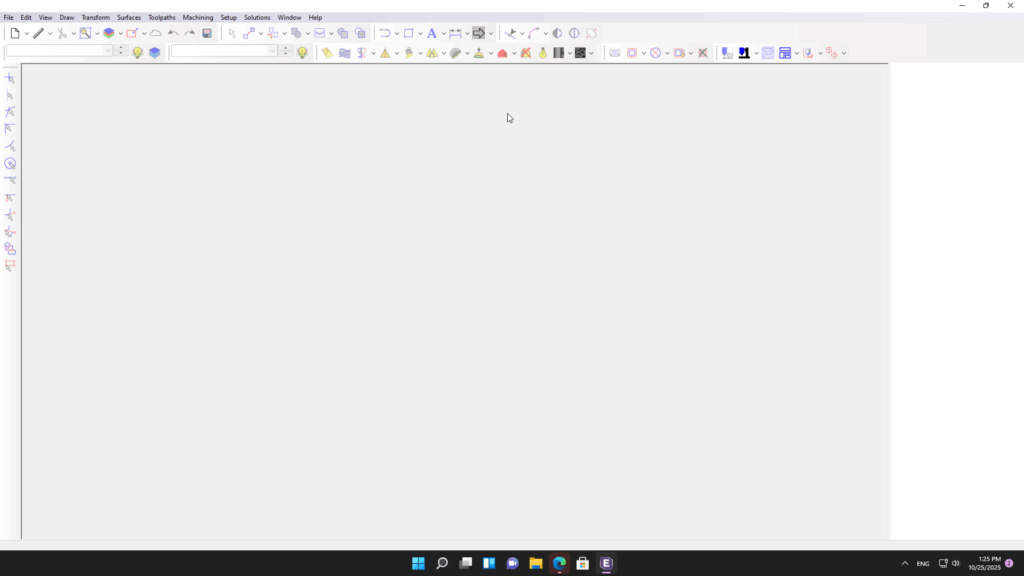Image resolution: width=1024 pixels, height=576 pixels.
Task: Click the arrow pointer selection tool
Action: click(x=231, y=33)
